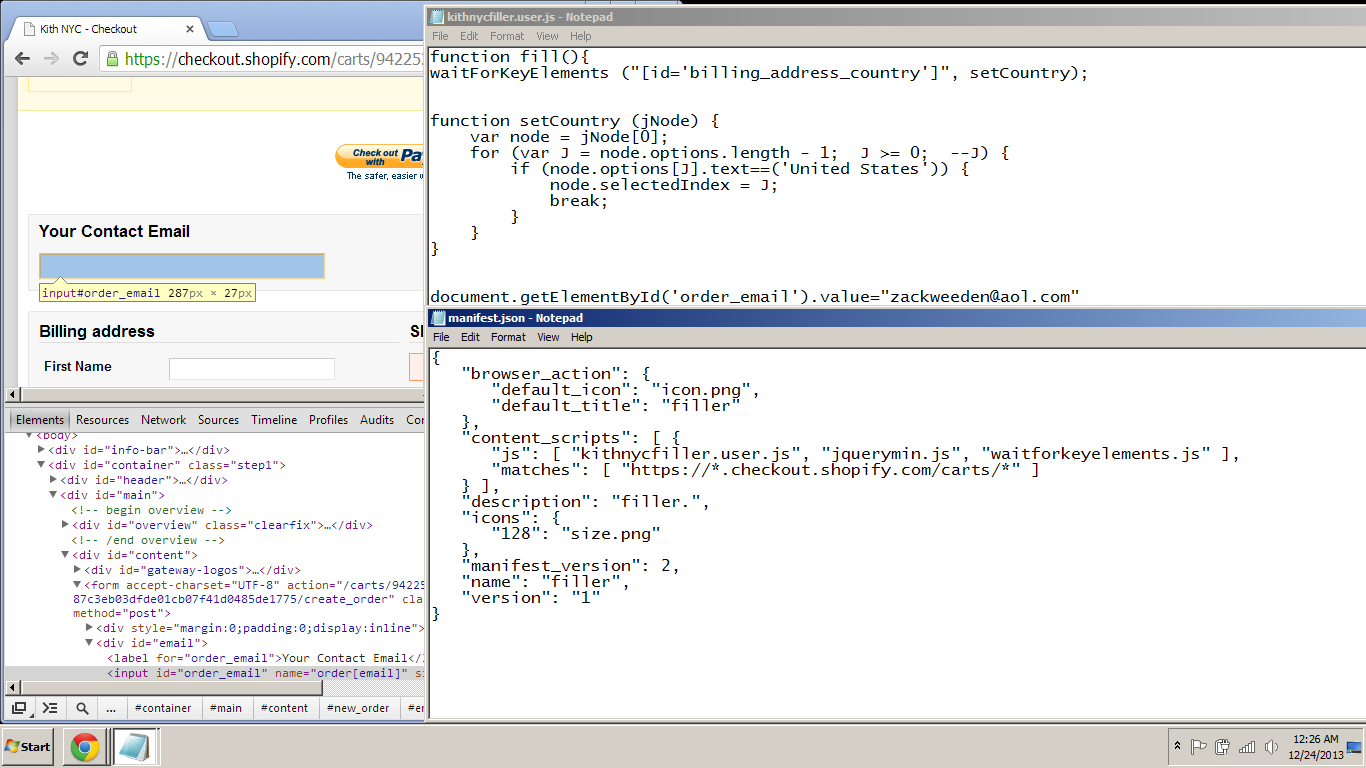Screen dimensions: 1366x768
Task: Click the DevTools magnifier inspect icon
Action: [x=82, y=708]
